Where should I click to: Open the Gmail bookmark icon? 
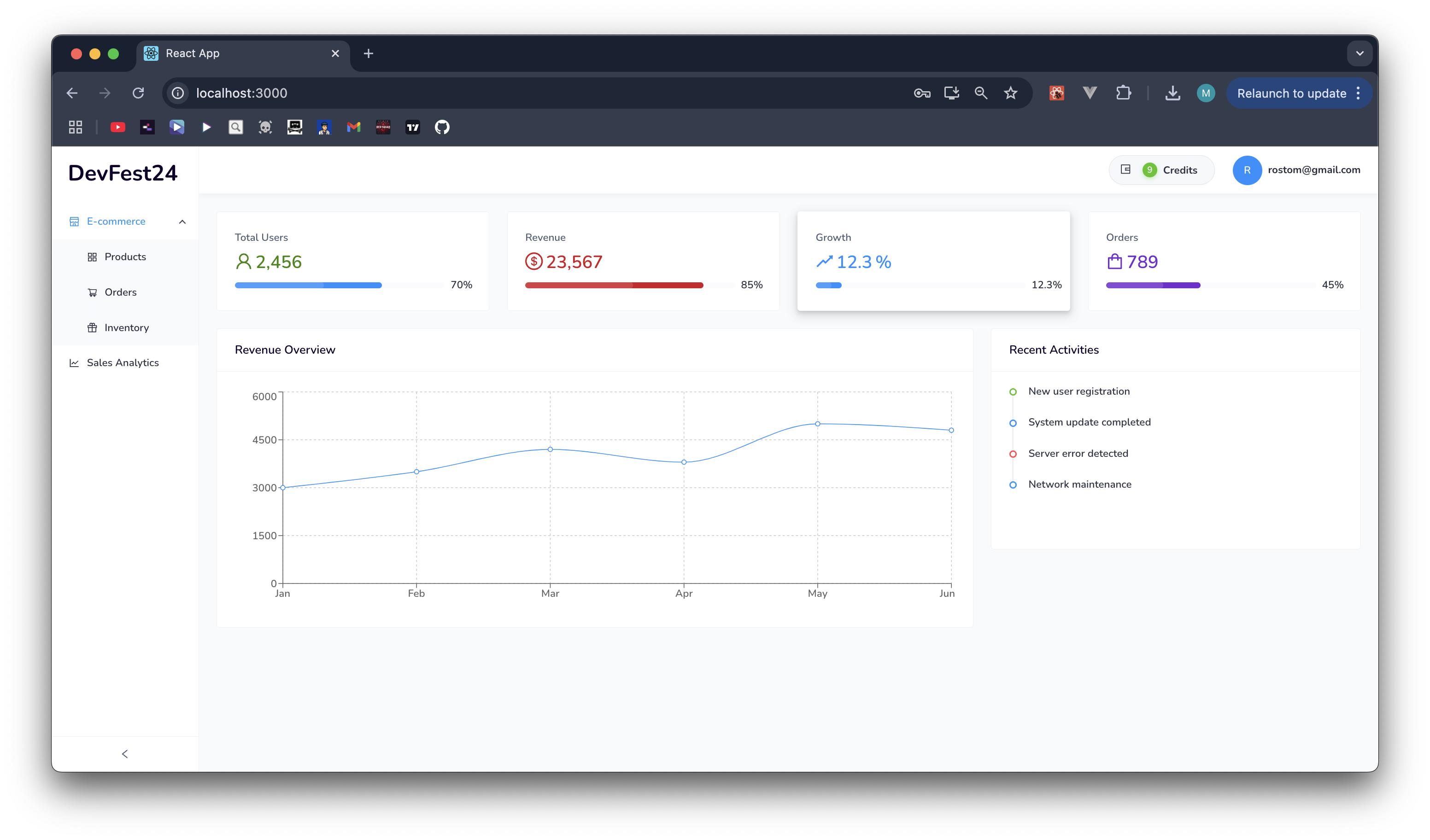coord(353,127)
